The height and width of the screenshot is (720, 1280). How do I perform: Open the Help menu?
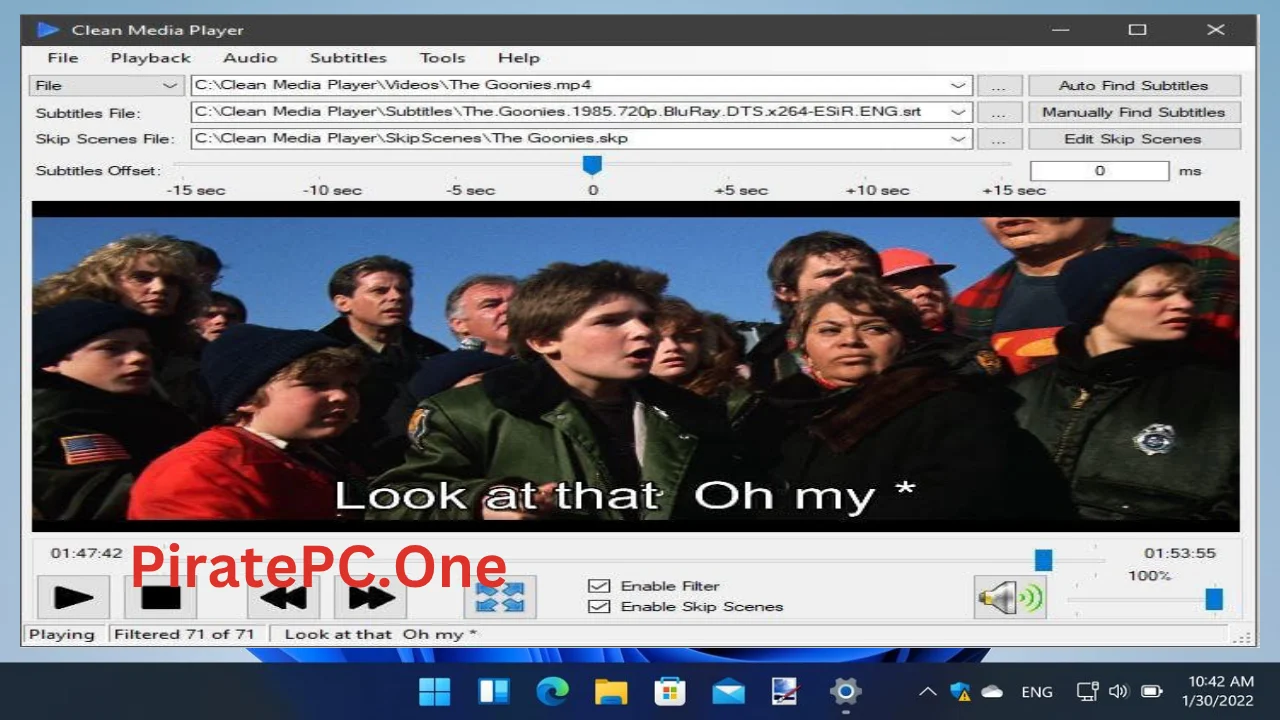tap(518, 58)
